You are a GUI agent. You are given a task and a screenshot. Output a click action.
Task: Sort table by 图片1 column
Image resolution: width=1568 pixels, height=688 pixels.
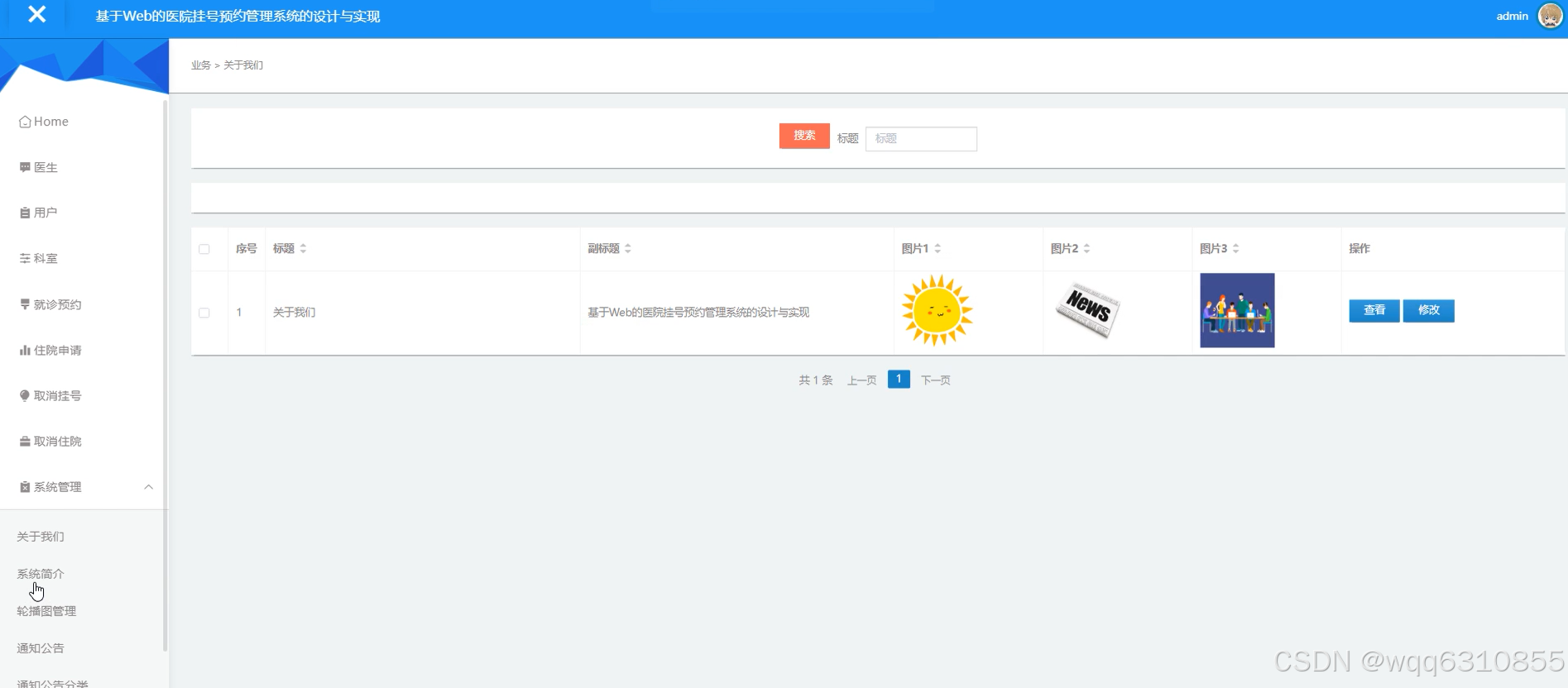point(937,248)
